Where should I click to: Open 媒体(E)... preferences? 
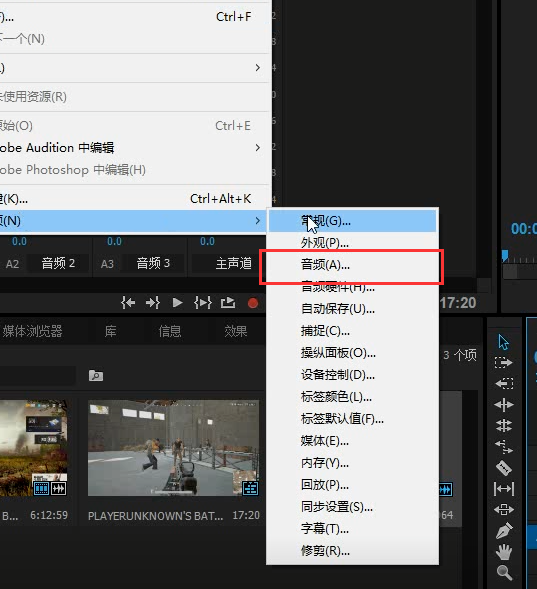352,441
